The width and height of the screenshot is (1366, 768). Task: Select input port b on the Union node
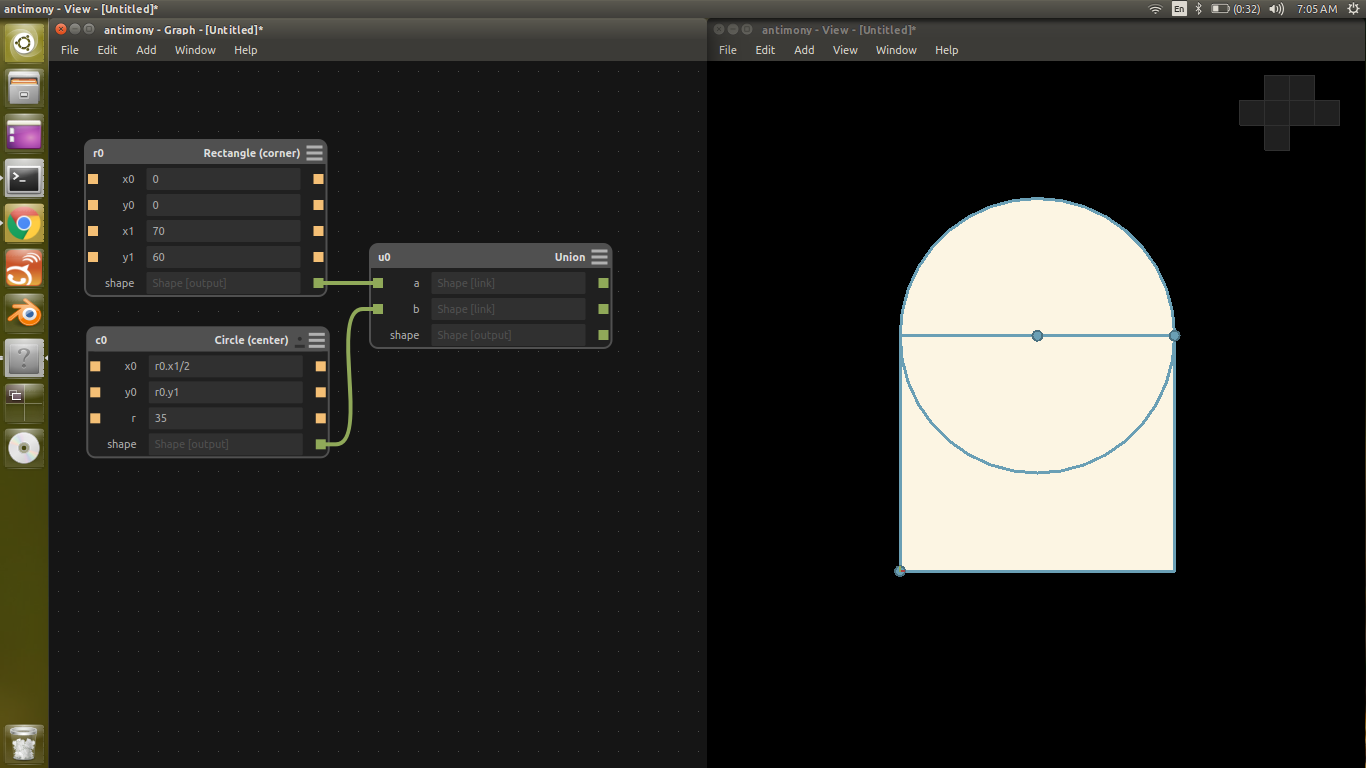coord(379,309)
